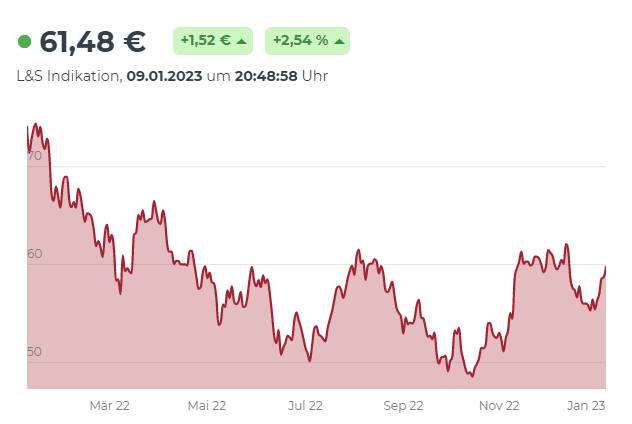This screenshot has height=424, width=632.
Task: Click the up arrow in the +2,54 % badge
Action: 340,42
